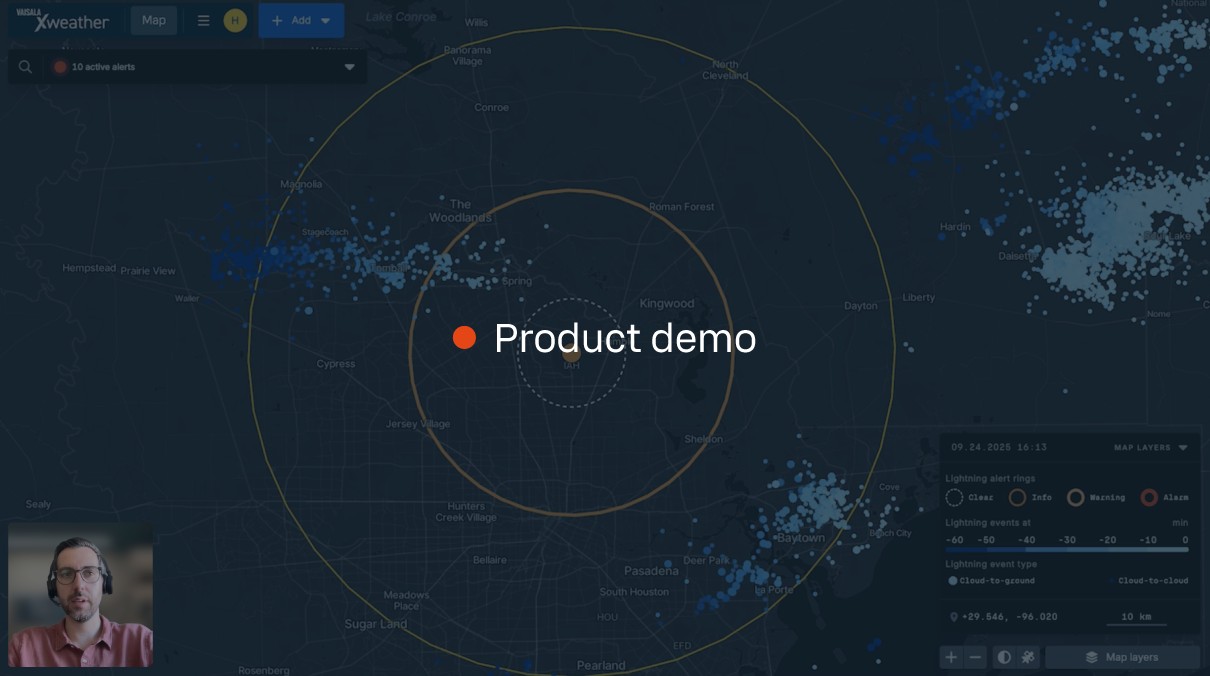Click the Info alert ring symbol
Image resolution: width=1210 pixels, height=676 pixels.
click(x=1018, y=497)
